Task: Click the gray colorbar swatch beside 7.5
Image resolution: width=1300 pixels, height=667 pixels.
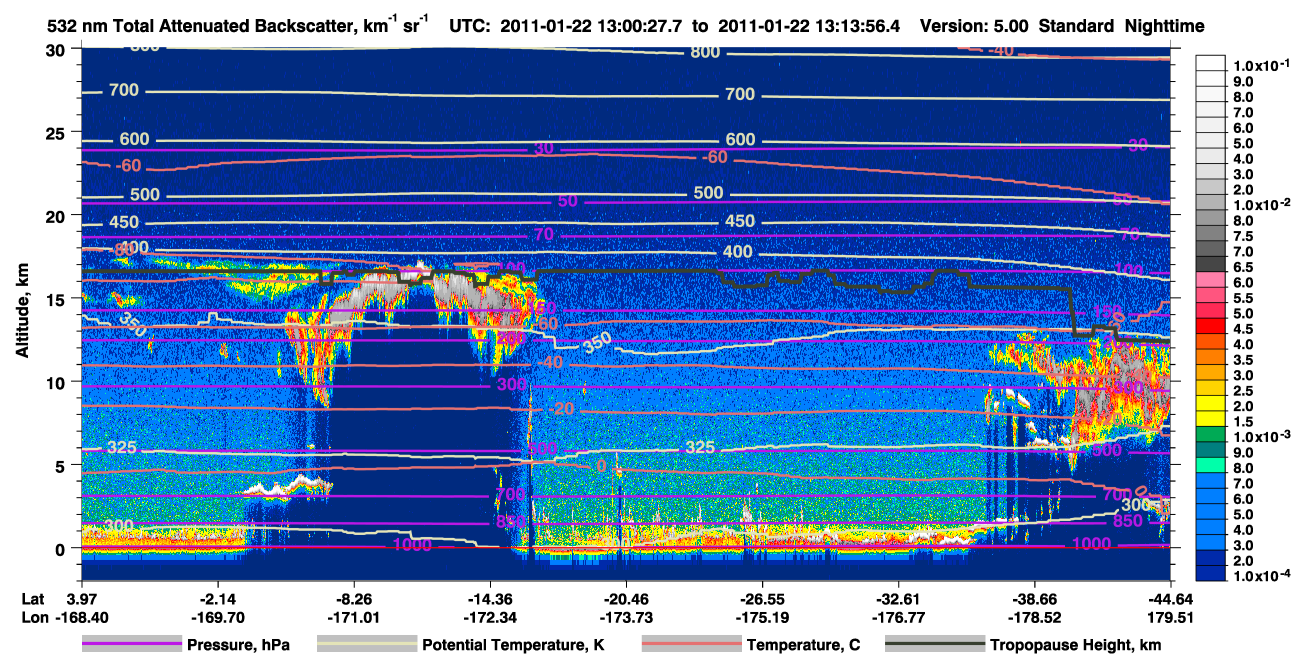Action: click(x=1211, y=233)
